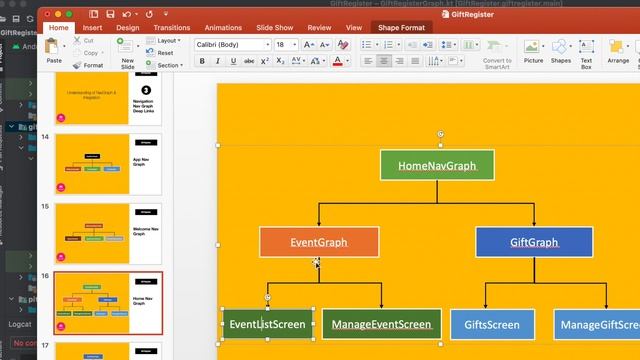This screenshot has height=360, width=640.
Task: Select the GiftGraph blue box
Action: coord(534,242)
